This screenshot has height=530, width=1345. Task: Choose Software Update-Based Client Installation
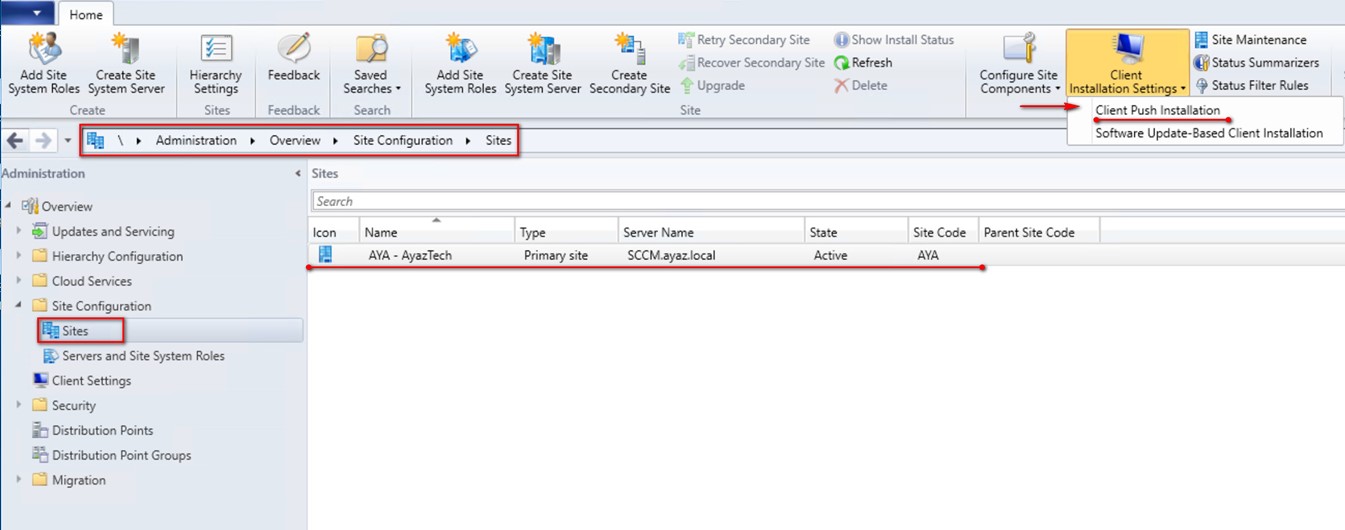(x=1209, y=133)
